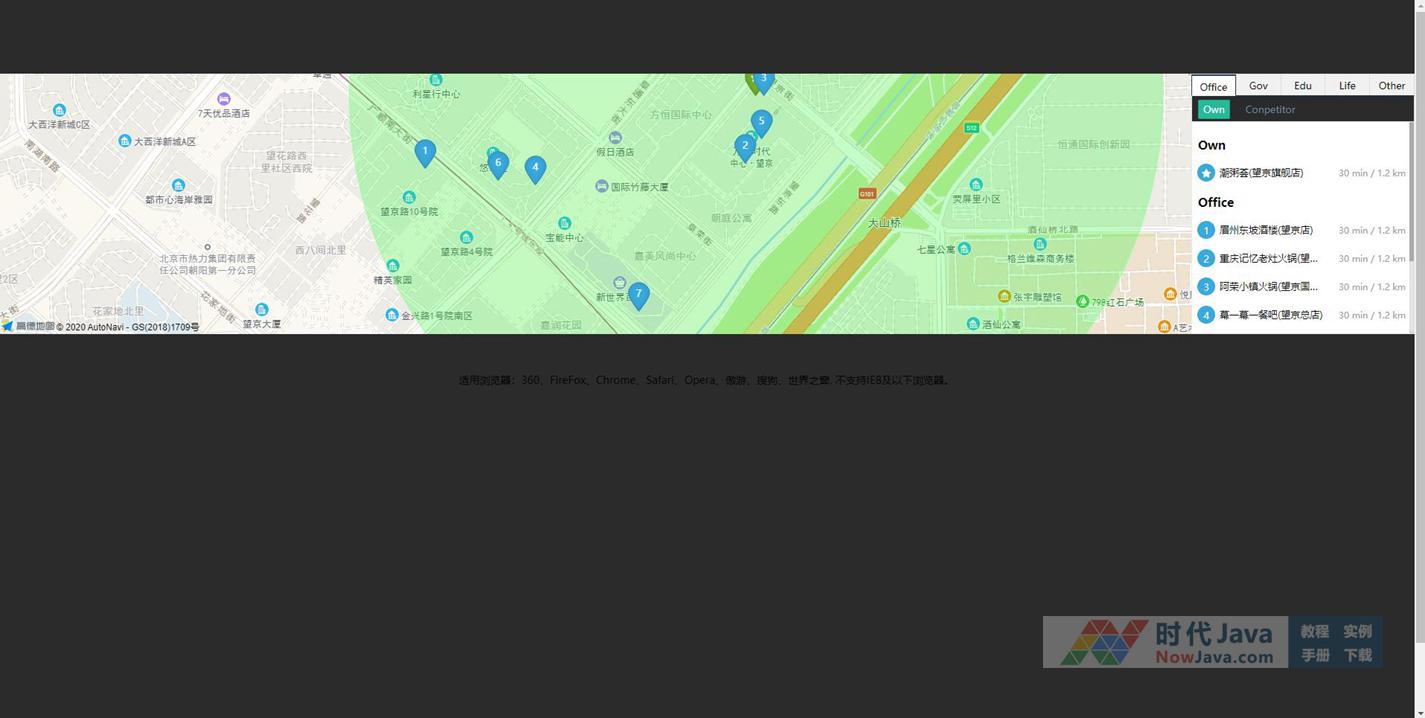Click map marker number 1
1425x718 pixels.
425,152
